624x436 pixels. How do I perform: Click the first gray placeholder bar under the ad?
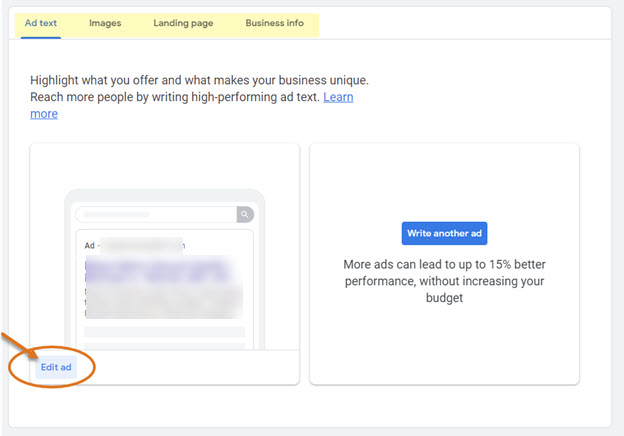[x=165, y=331]
